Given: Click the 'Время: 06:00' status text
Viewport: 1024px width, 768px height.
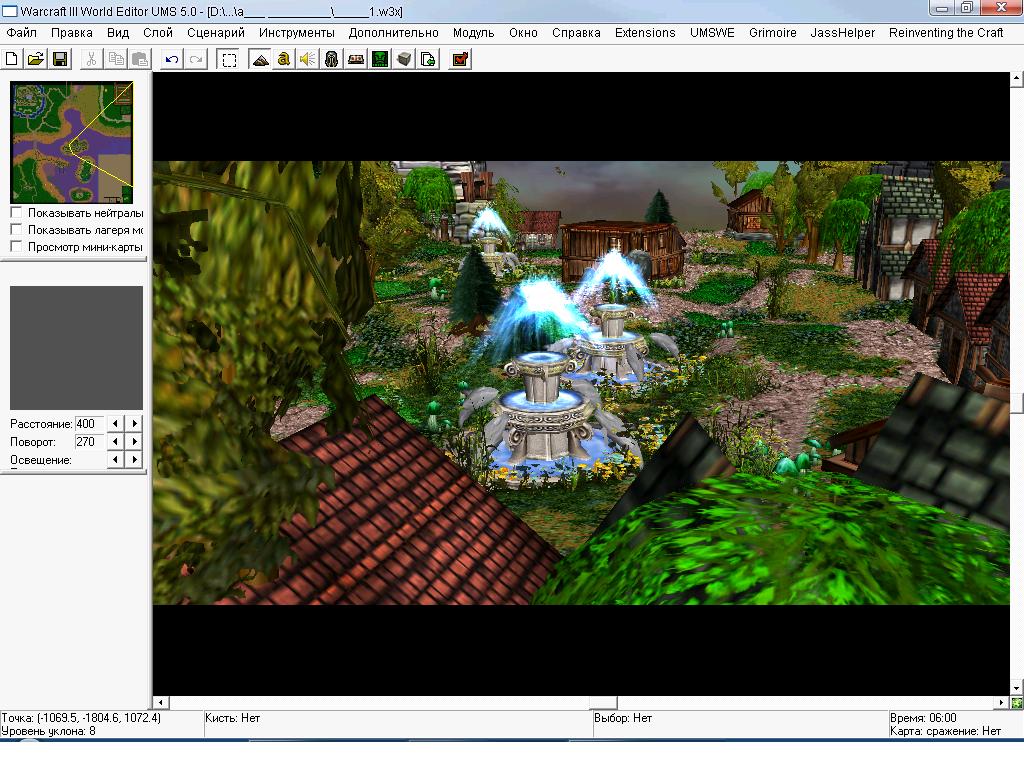Looking at the screenshot, I should 923,718.
